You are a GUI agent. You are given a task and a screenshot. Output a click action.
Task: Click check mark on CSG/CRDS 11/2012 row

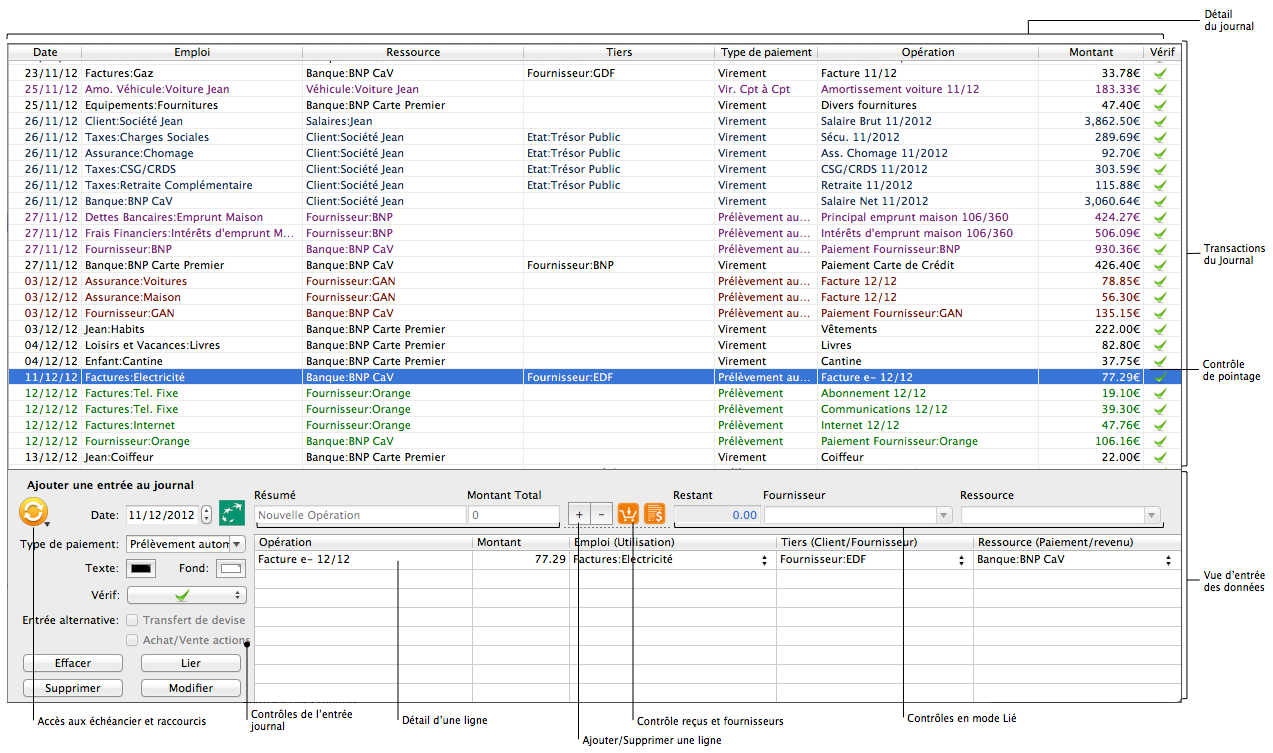(x=1161, y=169)
